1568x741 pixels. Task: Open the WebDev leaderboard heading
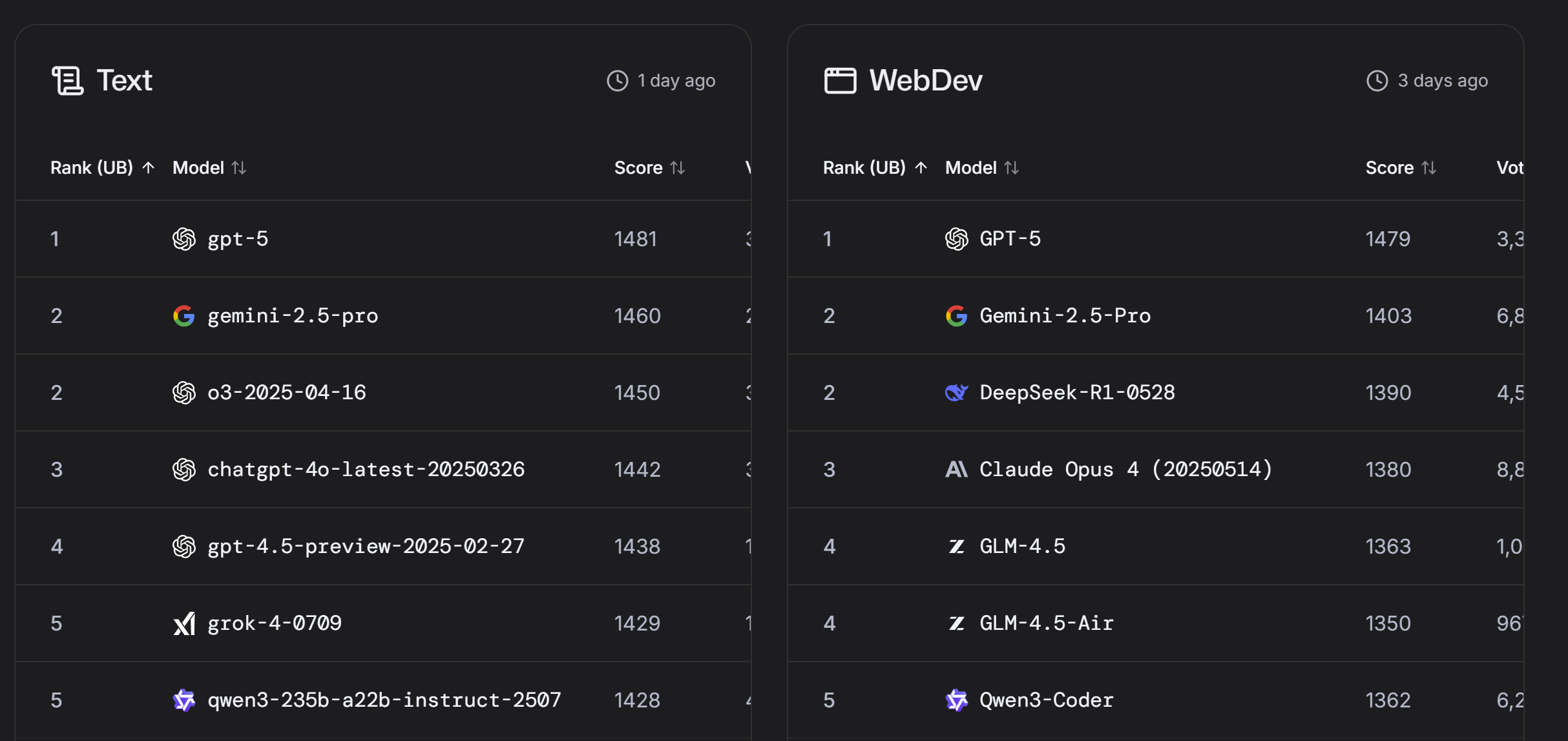(x=925, y=81)
